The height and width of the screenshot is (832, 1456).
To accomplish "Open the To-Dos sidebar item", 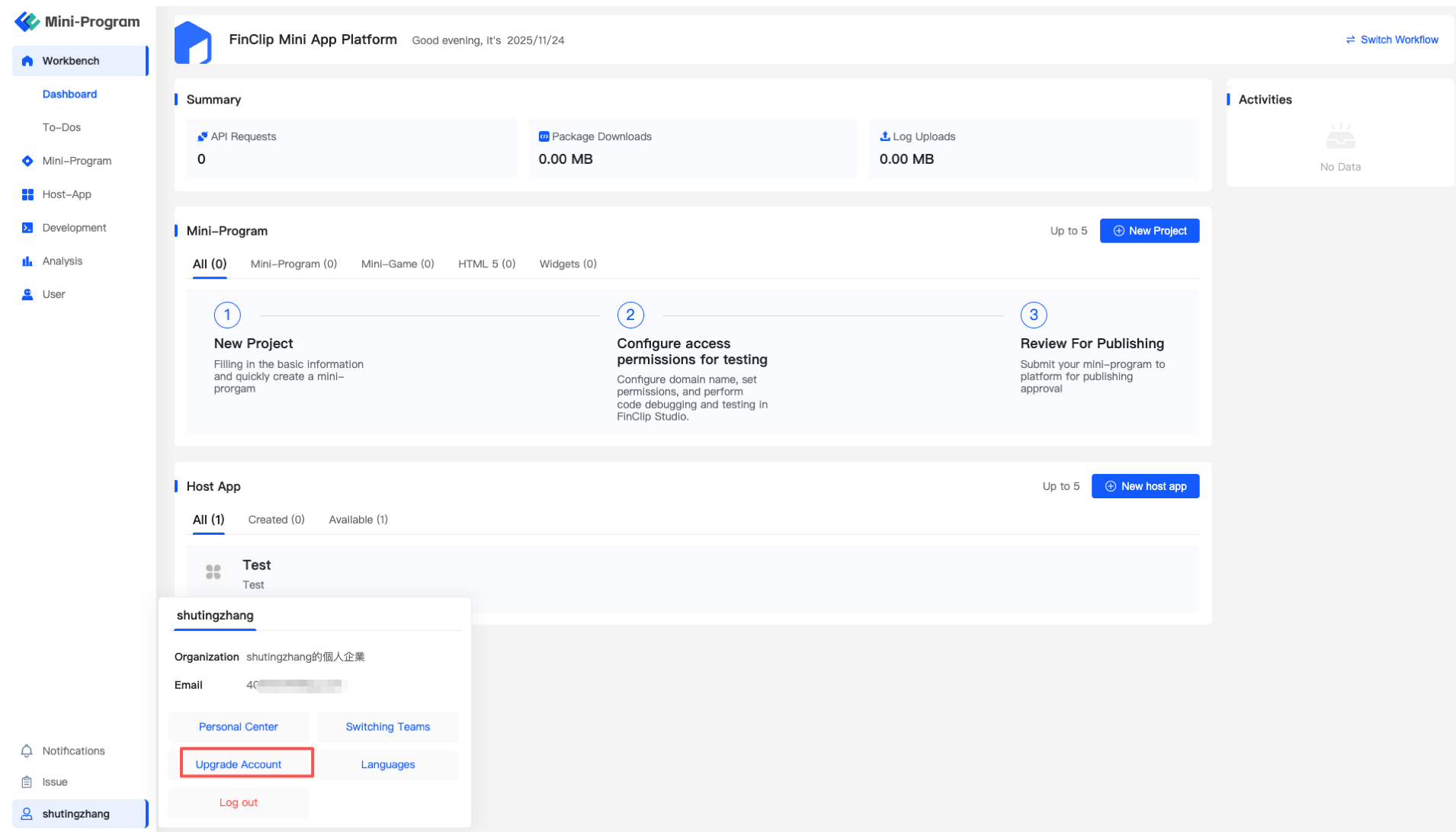I will click(x=62, y=127).
